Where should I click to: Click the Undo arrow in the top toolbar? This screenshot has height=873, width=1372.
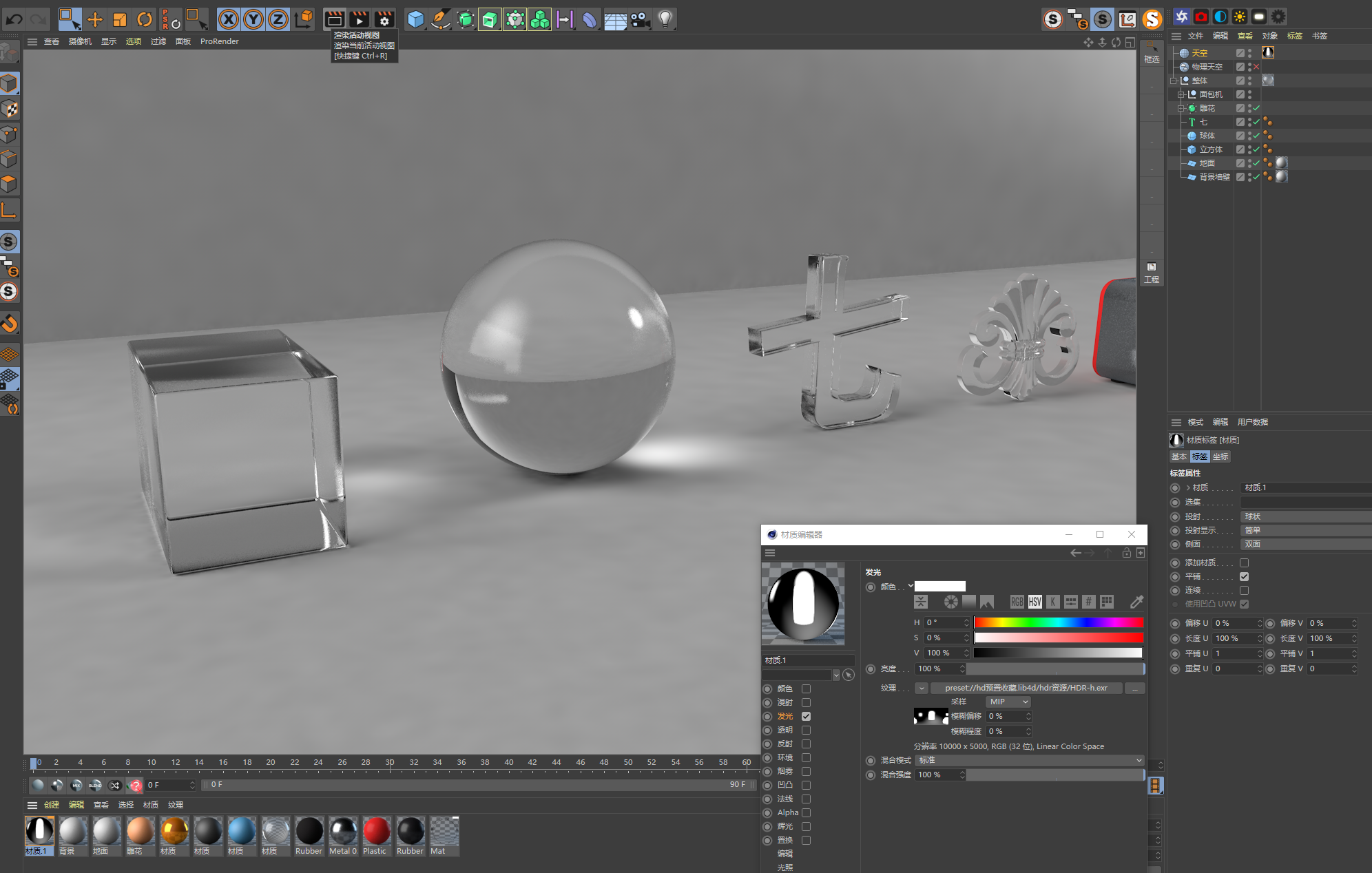click(14, 19)
